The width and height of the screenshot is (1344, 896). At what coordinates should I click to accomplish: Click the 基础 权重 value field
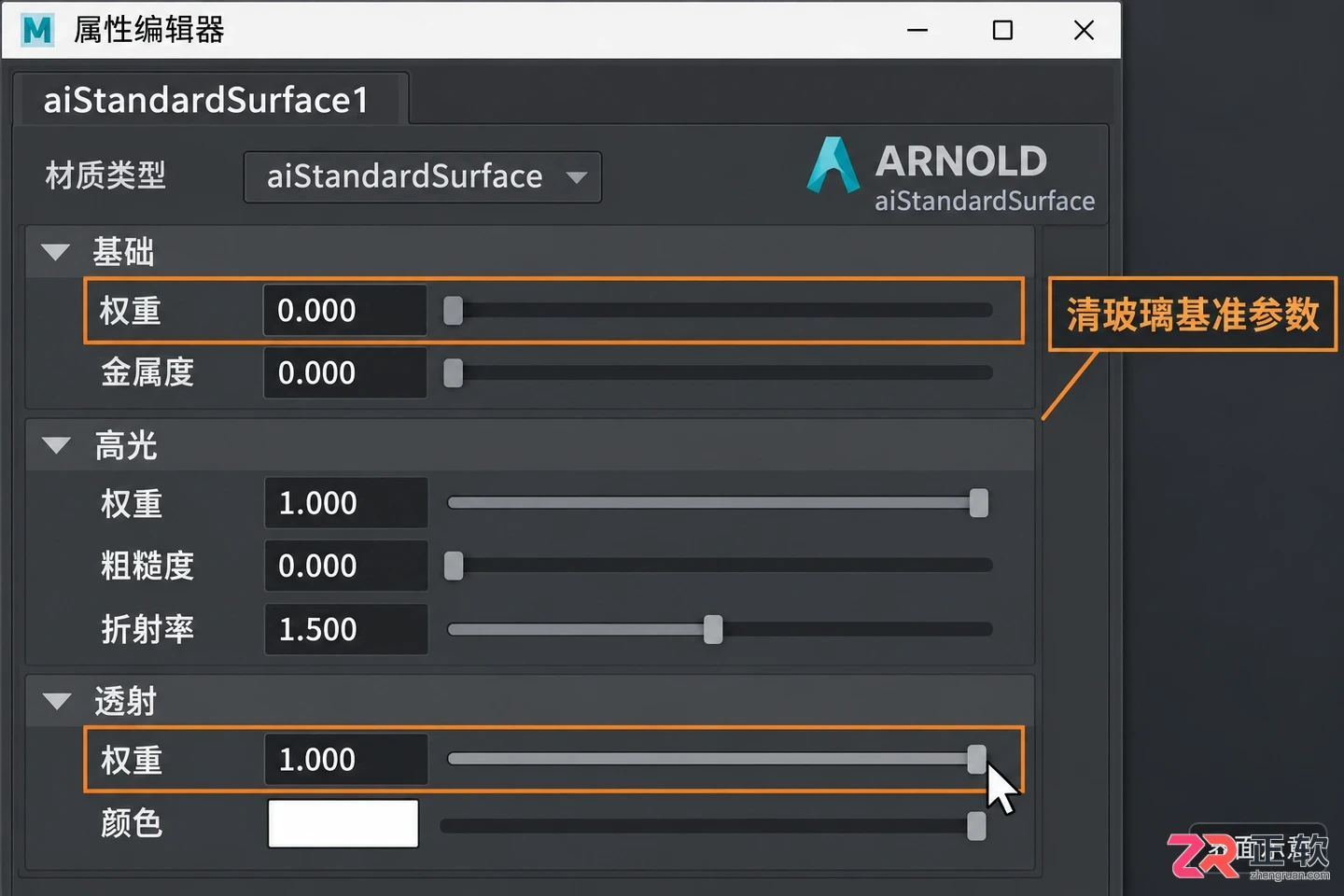[x=345, y=310]
